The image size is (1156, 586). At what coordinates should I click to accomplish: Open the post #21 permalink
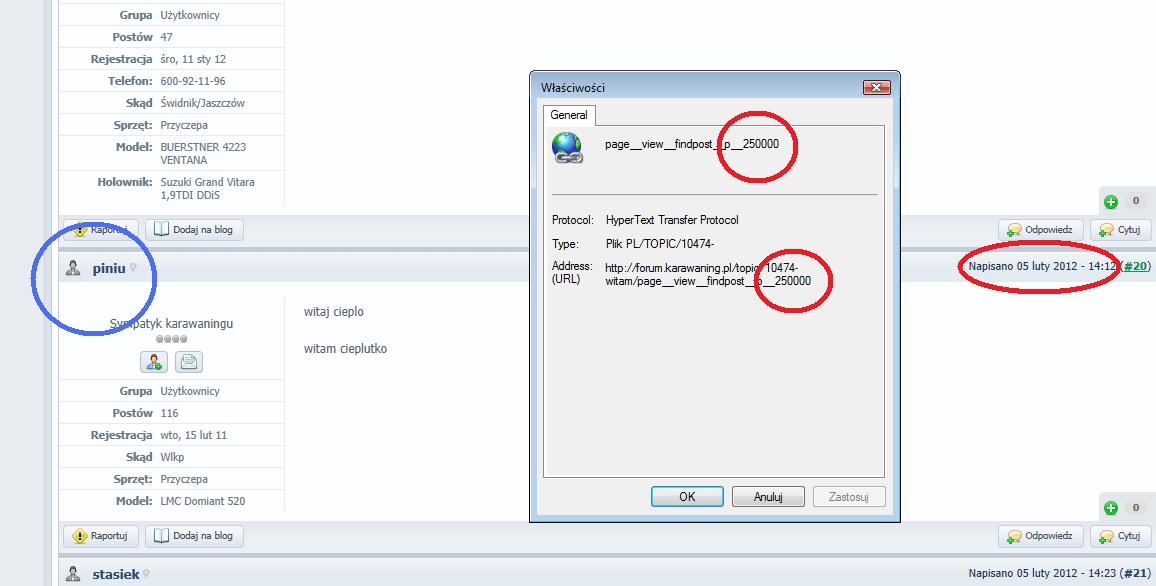click(x=1135, y=573)
